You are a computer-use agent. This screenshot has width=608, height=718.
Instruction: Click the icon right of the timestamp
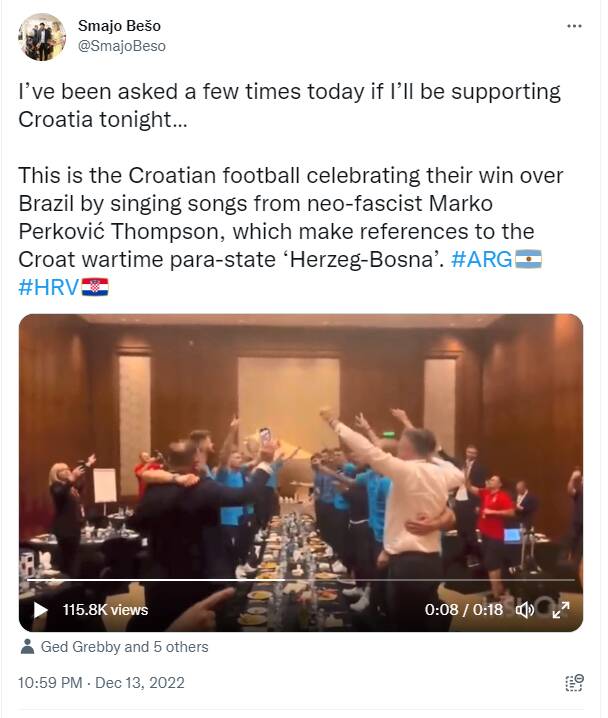(573, 684)
